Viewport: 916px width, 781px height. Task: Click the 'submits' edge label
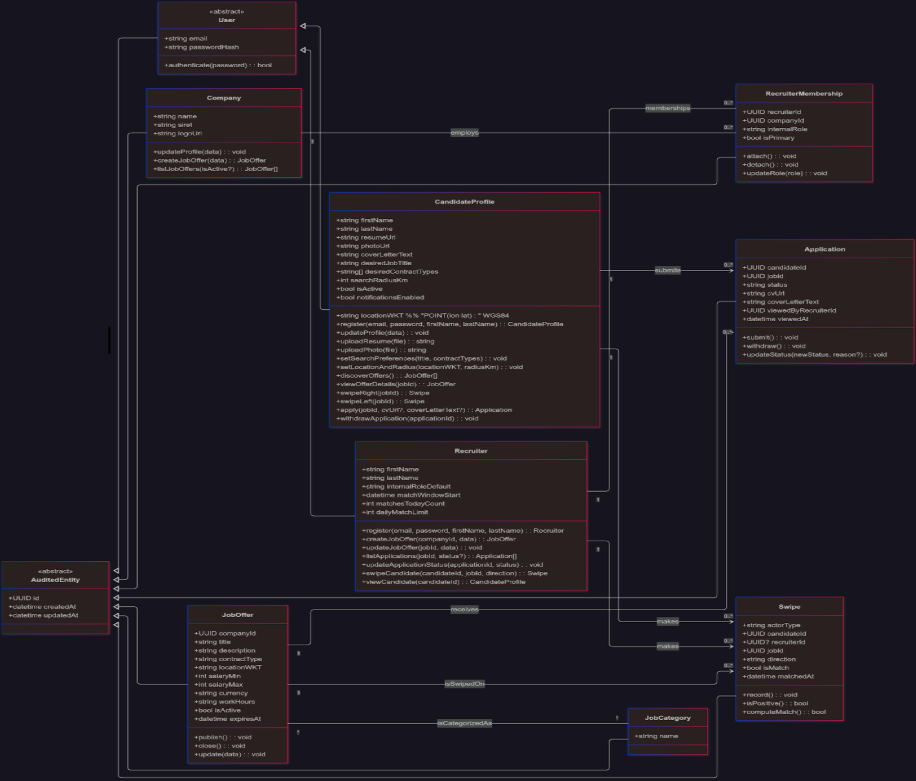pos(667,270)
